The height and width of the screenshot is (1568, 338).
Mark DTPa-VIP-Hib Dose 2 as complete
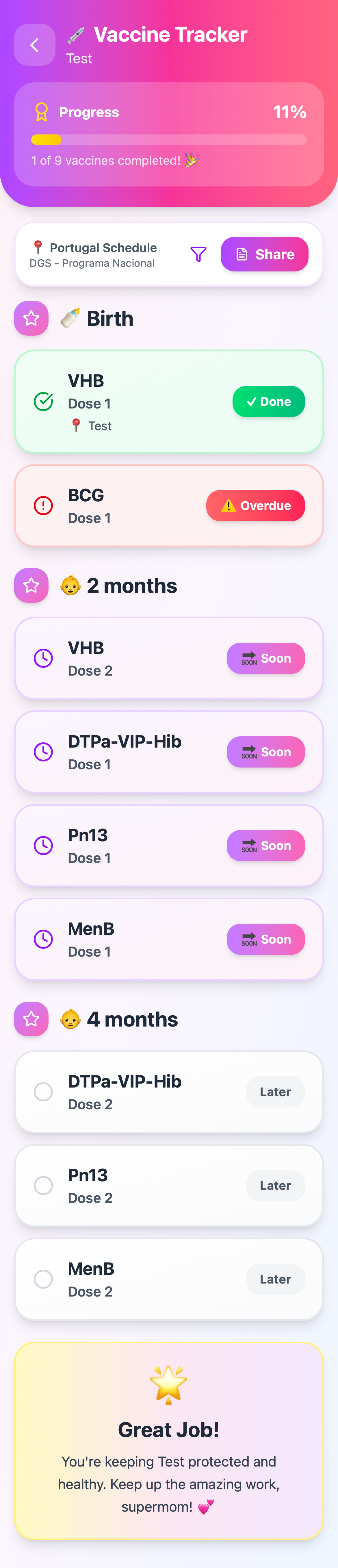(43, 1092)
